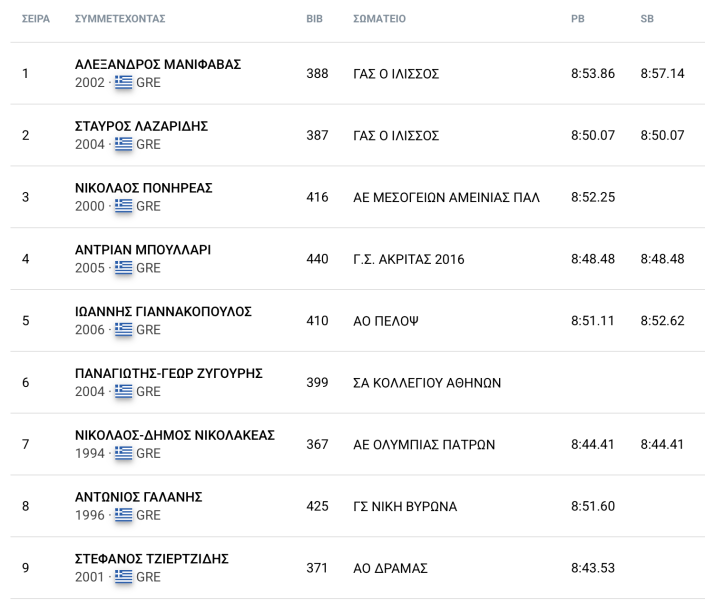Screen dimensions: 705x600
Task: Sort by the ΣΕΙΡΑ column header
Action: (x=36, y=19)
